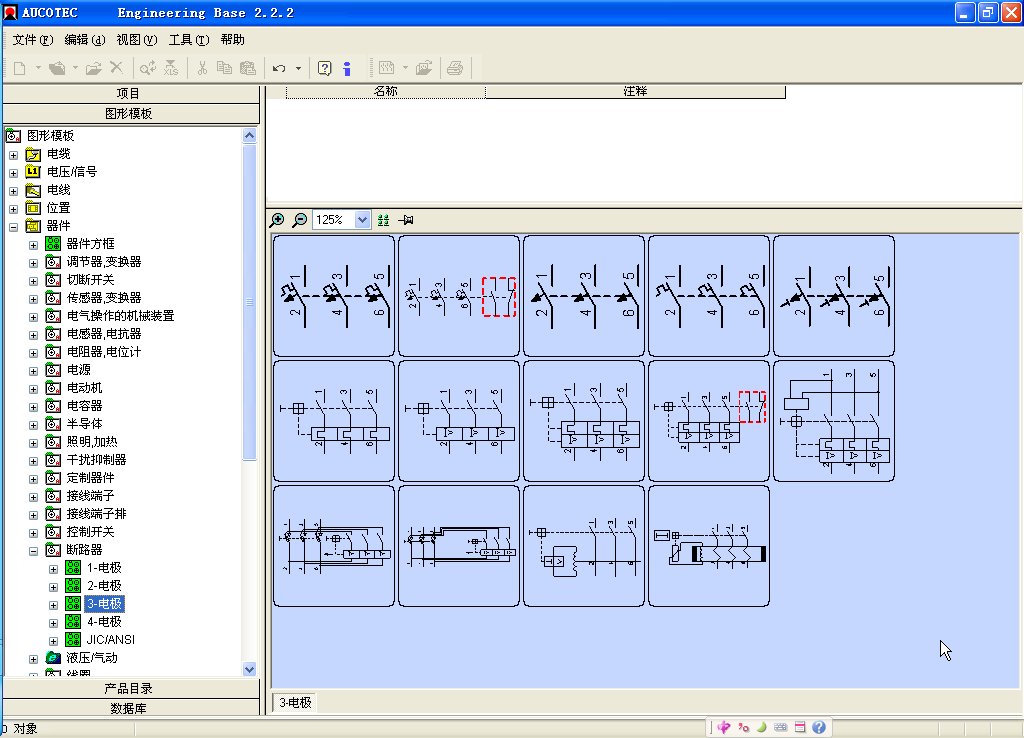The width and height of the screenshot is (1024, 738).
Task: Click the green arrange symbols icon
Action: (x=383, y=220)
